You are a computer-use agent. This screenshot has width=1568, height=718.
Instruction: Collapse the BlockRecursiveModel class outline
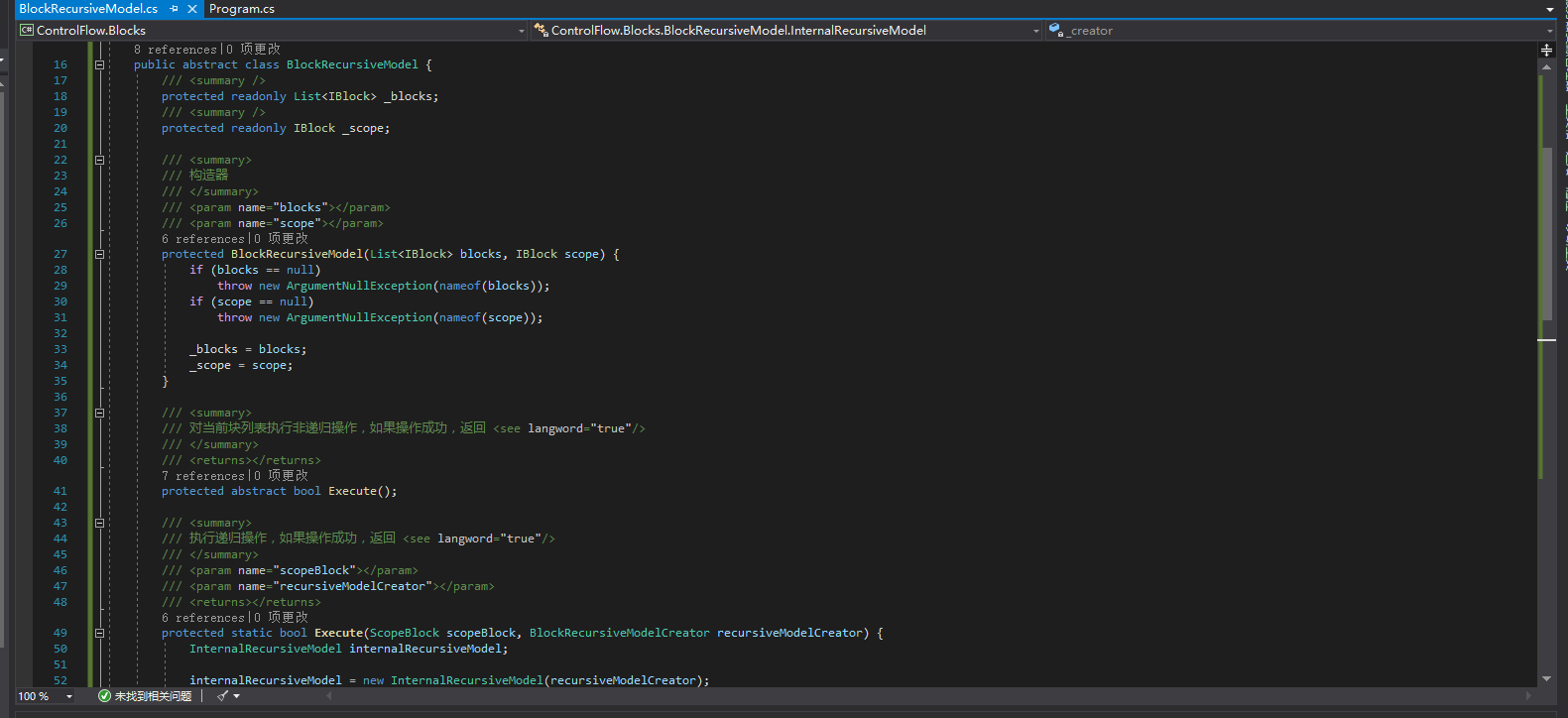pyautogui.click(x=99, y=64)
